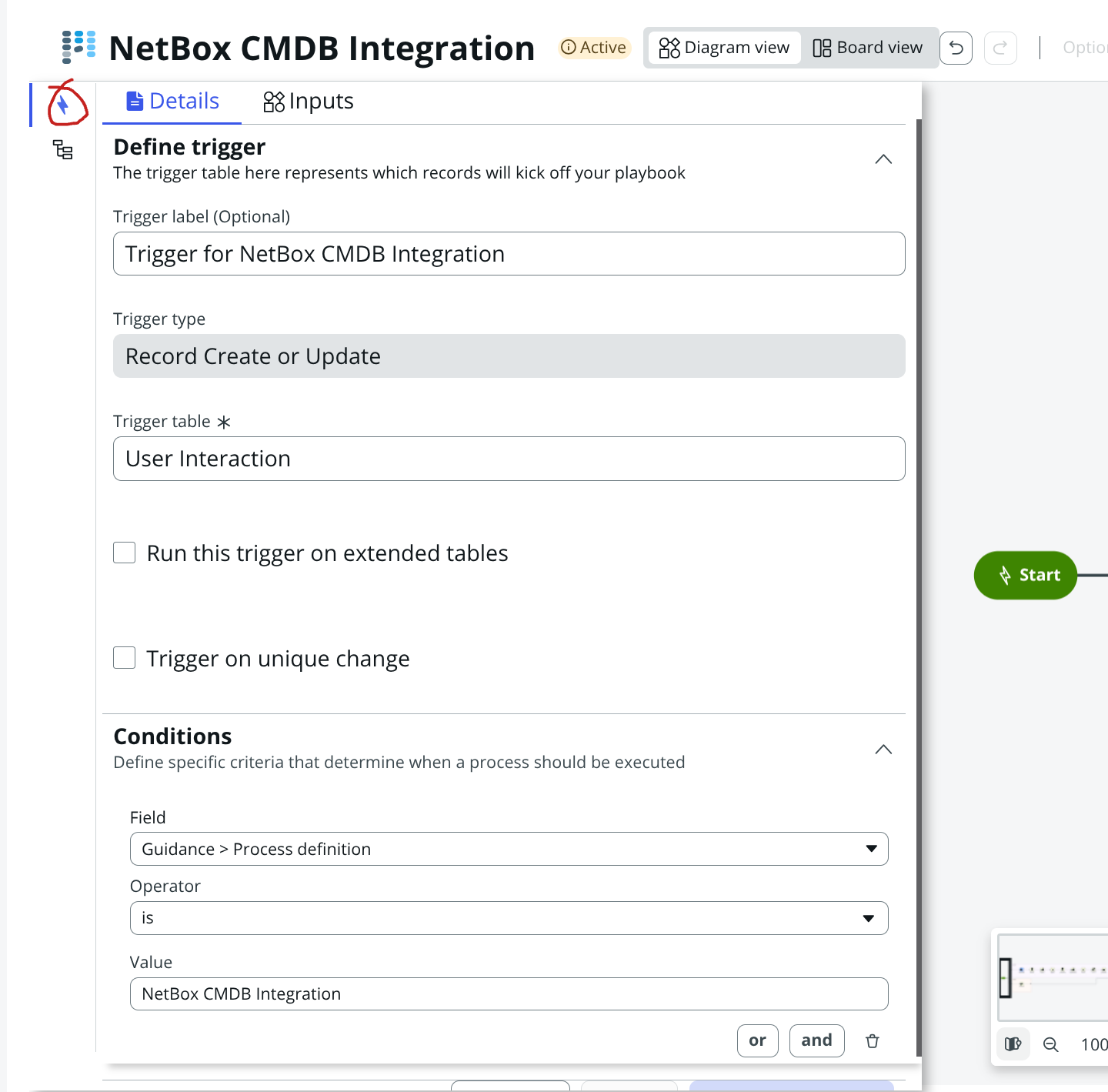Click the lightning bolt trigger sidebar icon
This screenshot has height=1092, width=1108.
pyautogui.click(x=63, y=105)
